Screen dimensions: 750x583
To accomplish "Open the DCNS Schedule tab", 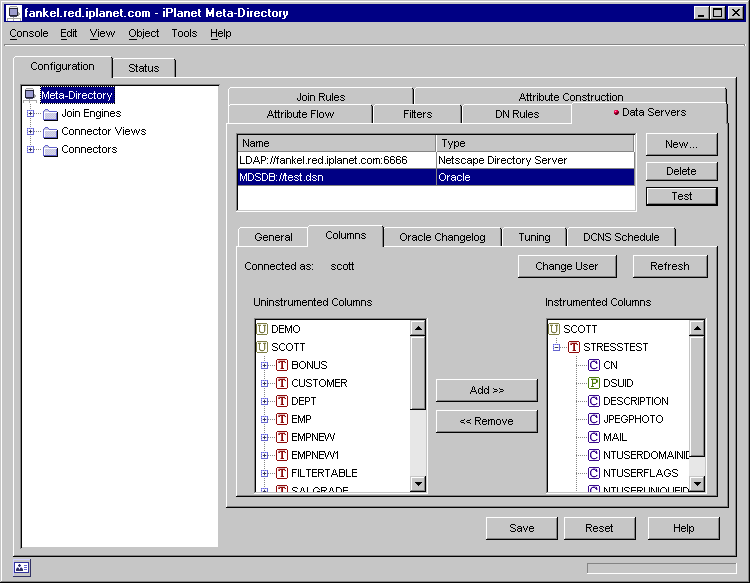I will [x=621, y=237].
